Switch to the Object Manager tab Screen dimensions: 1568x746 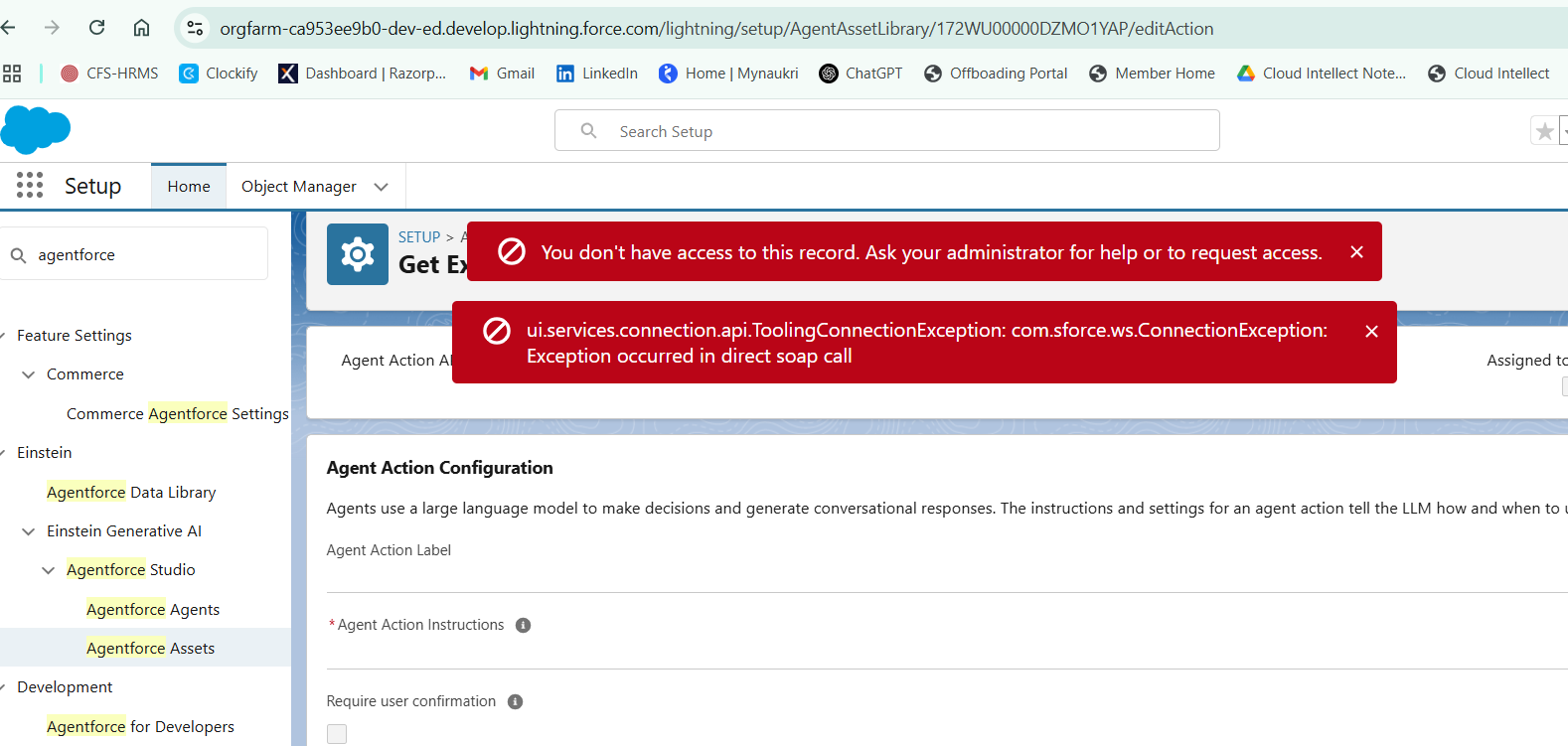[299, 187]
